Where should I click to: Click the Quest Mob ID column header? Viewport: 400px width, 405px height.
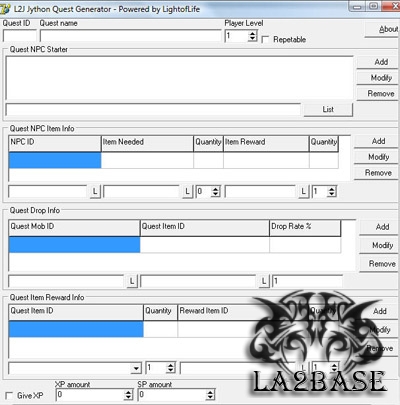point(74,228)
